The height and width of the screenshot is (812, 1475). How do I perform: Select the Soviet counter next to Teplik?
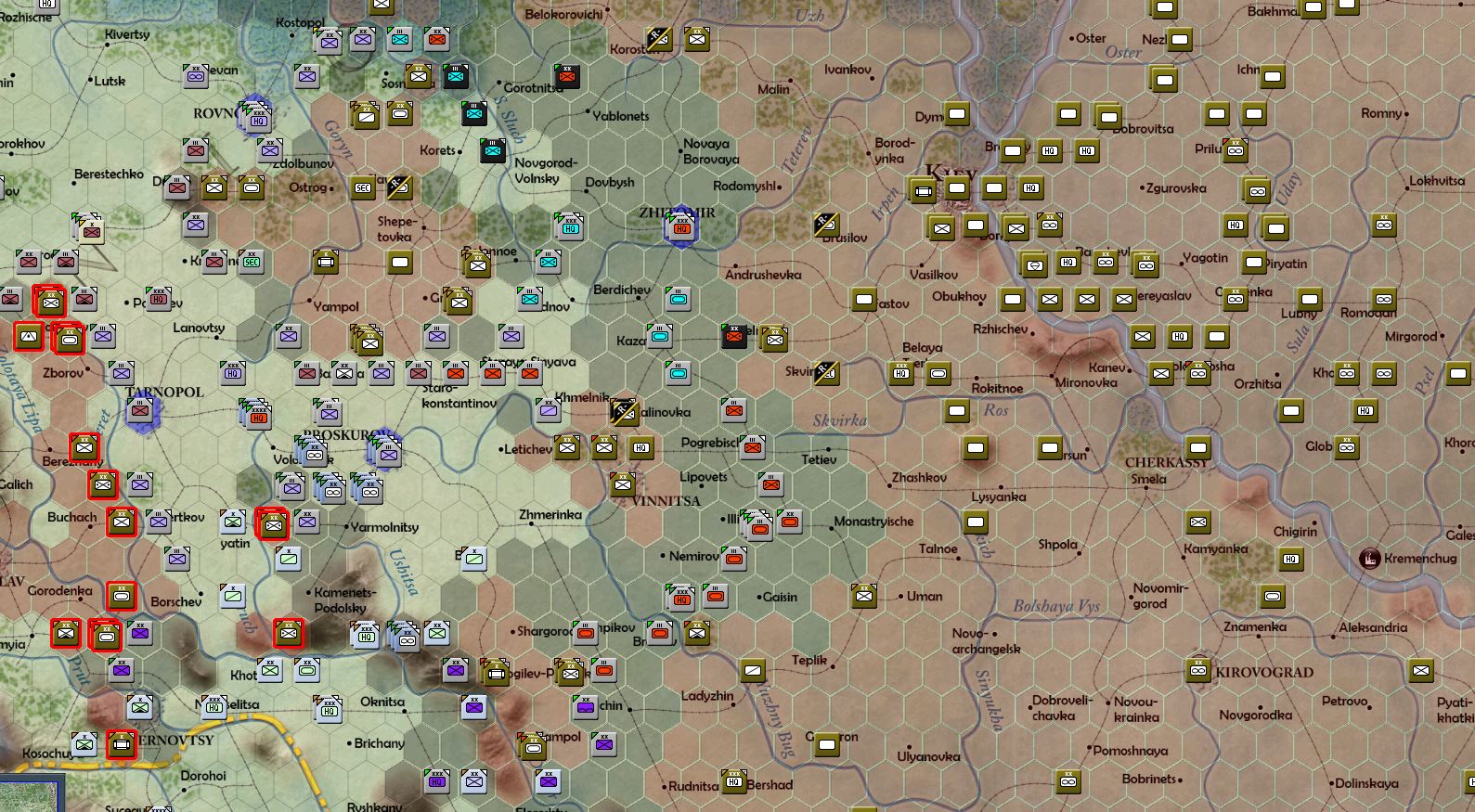(x=753, y=670)
